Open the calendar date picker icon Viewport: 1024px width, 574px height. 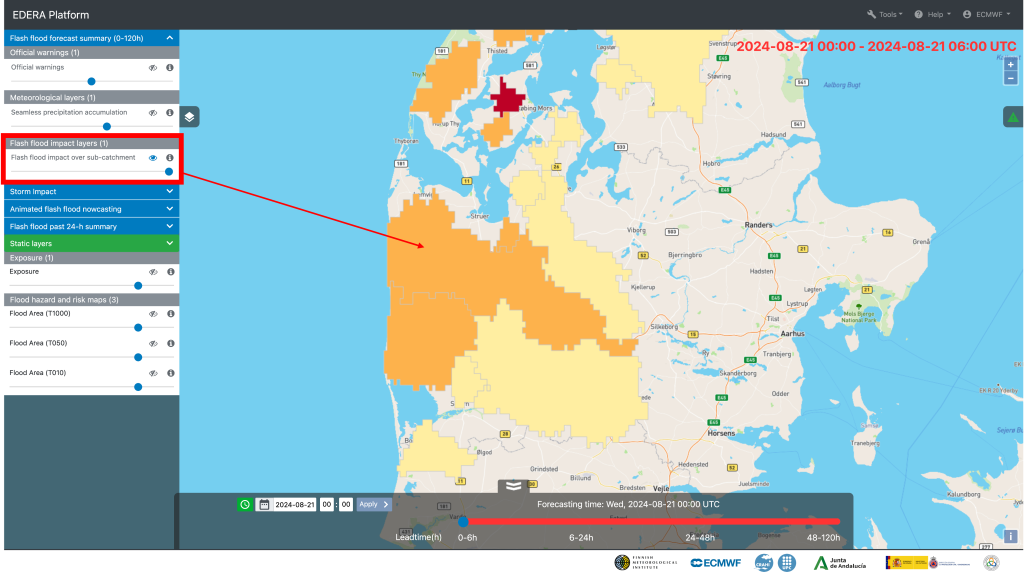[x=264, y=504]
